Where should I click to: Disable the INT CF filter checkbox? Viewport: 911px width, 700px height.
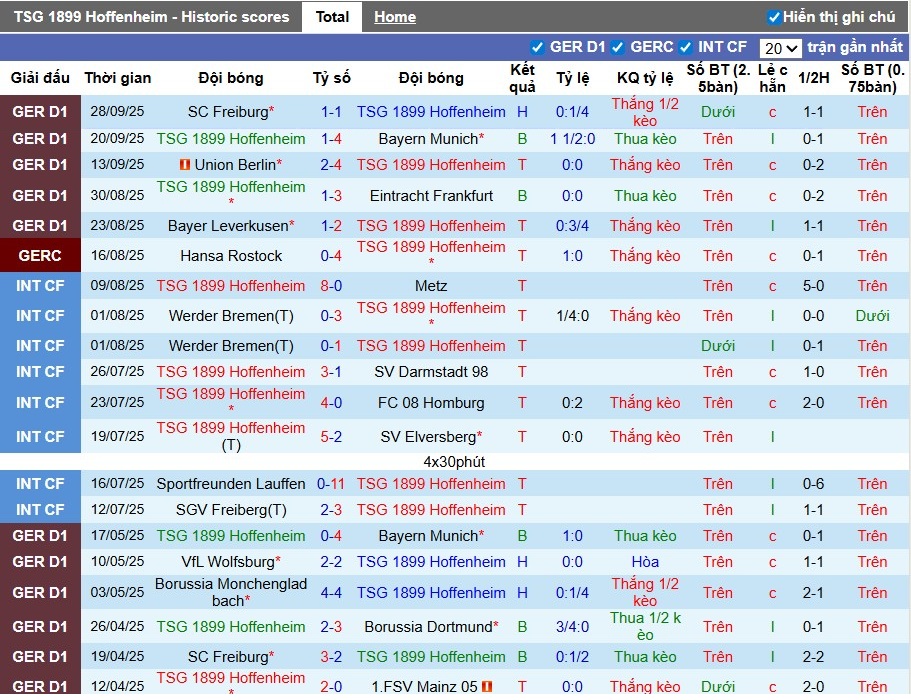click(x=686, y=47)
